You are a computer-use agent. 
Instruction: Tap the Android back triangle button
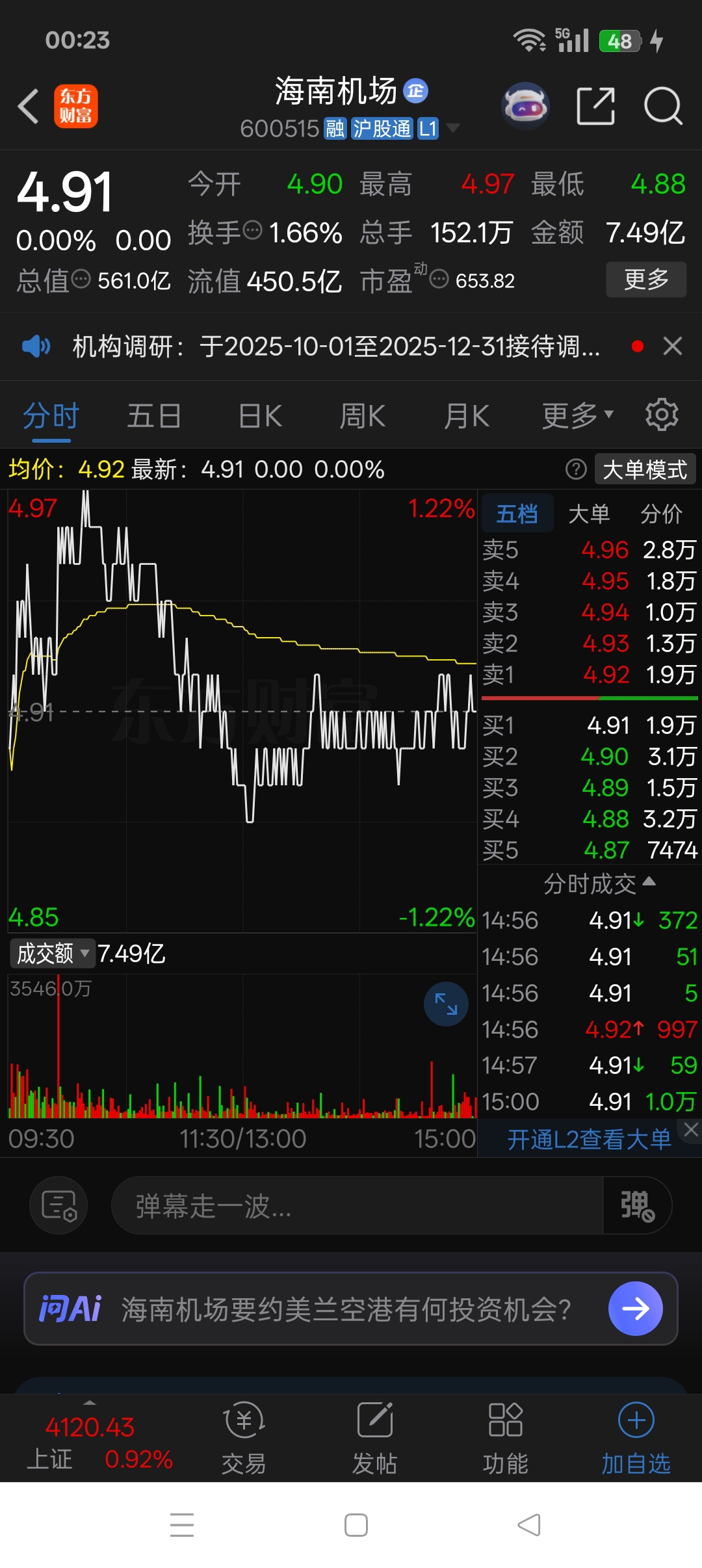529,1524
